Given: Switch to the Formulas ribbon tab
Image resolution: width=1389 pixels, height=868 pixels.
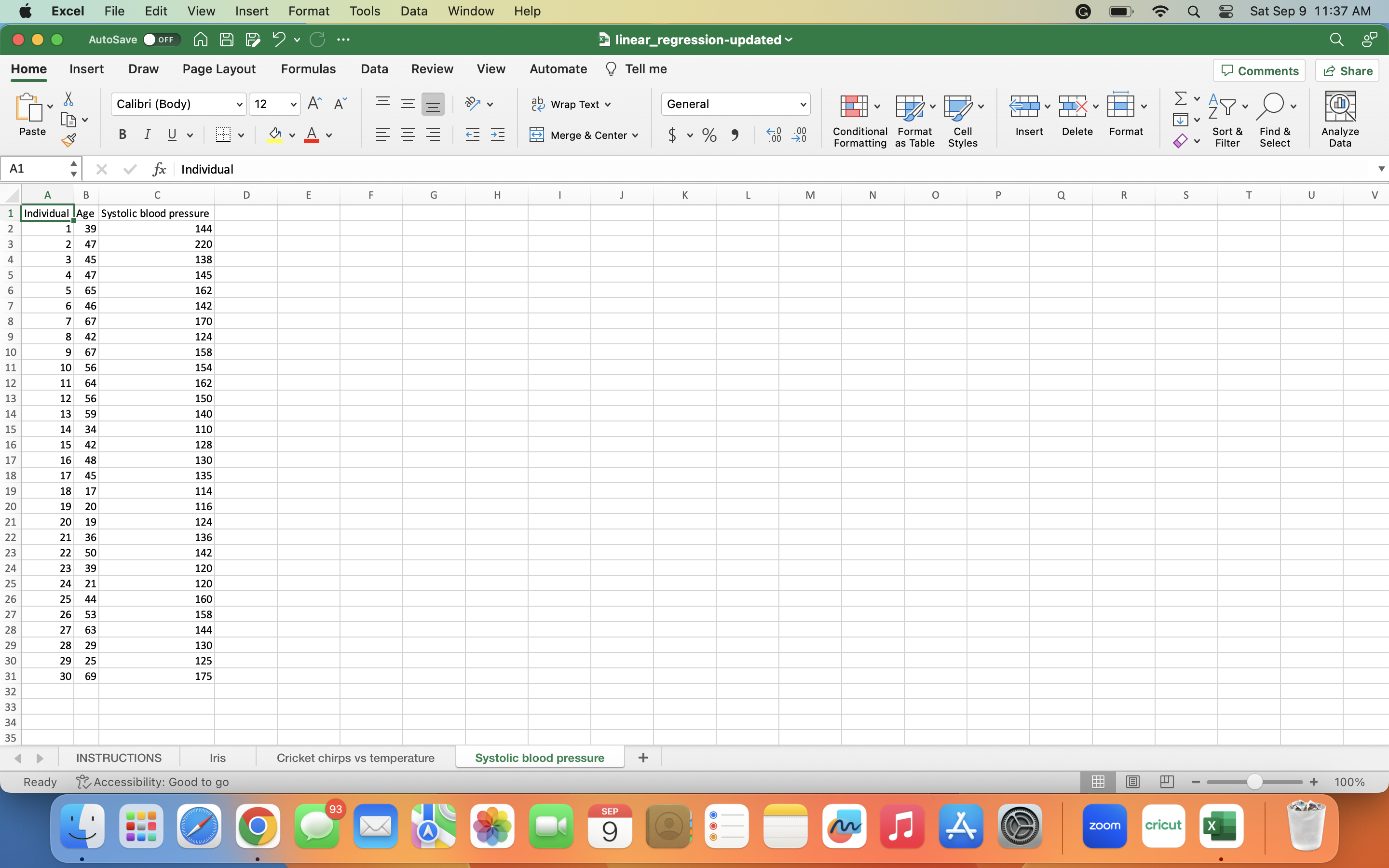Looking at the screenshot, I should click(x=308, y=68).
